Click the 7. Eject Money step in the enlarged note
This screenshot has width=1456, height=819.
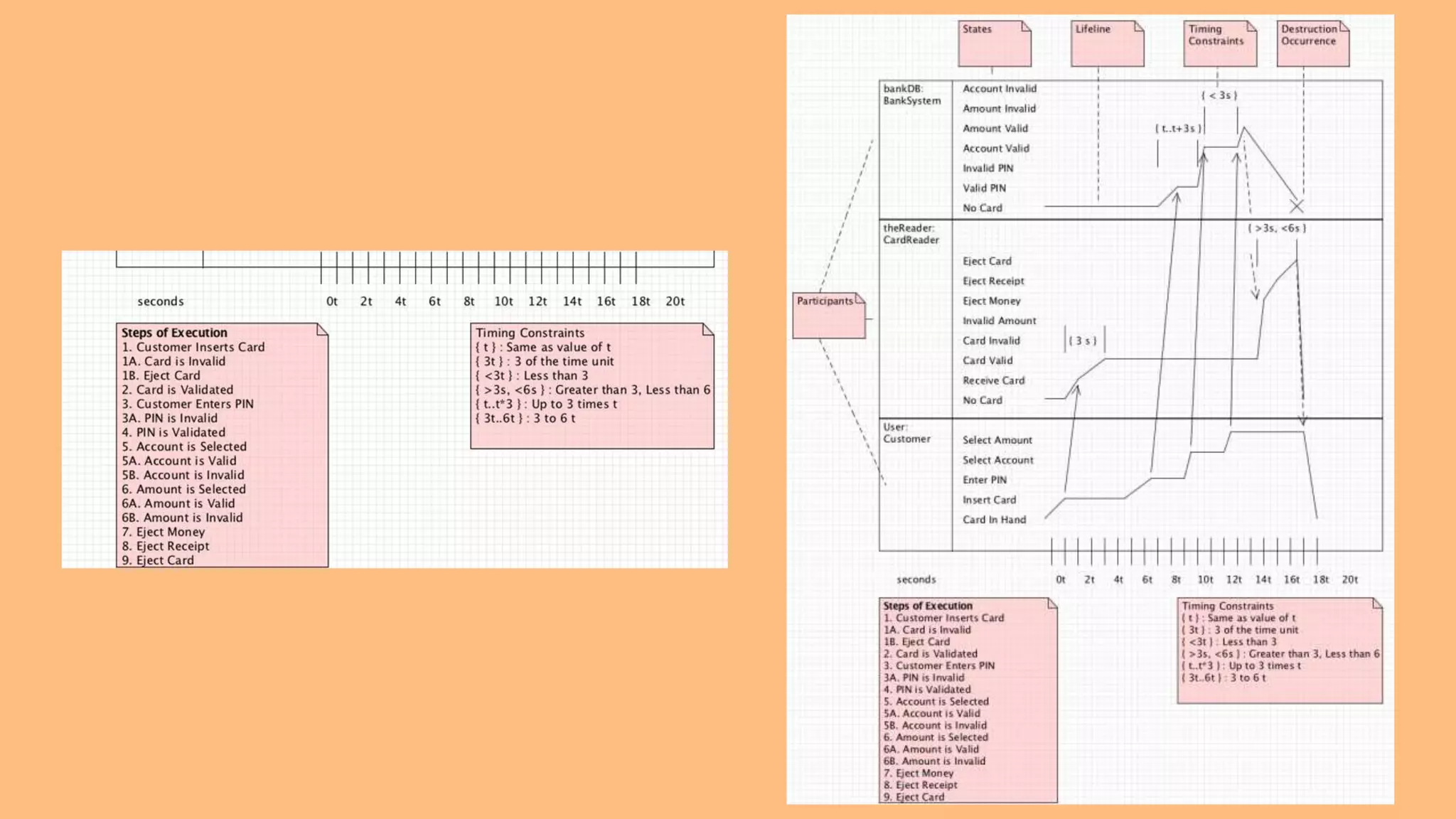click(x=163, y=532)
